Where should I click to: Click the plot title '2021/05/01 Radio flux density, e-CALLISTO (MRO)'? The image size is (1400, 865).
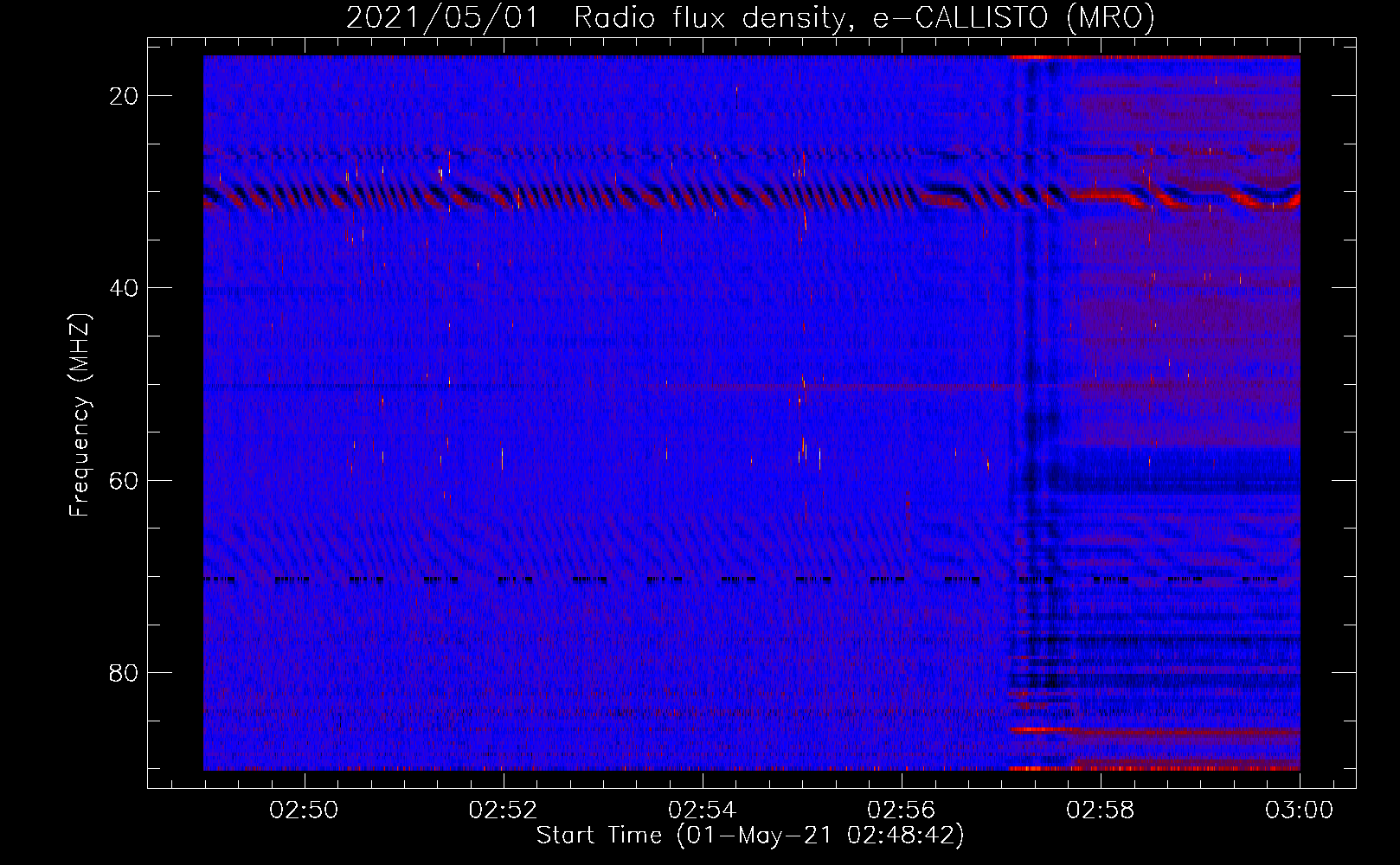(x=750, y=17)
